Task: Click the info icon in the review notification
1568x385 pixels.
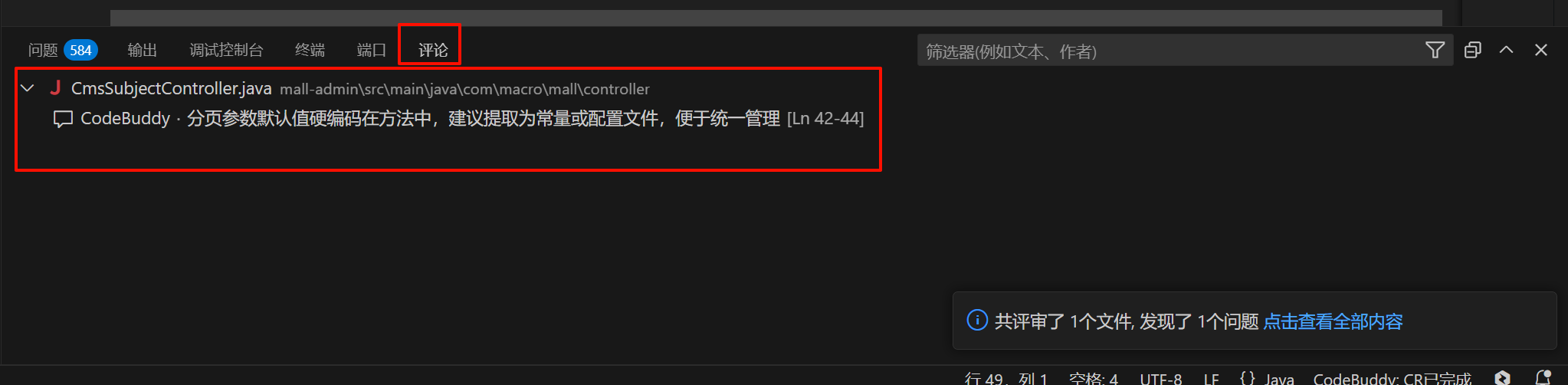Action: pyautogui.click(x=977, y=321)
